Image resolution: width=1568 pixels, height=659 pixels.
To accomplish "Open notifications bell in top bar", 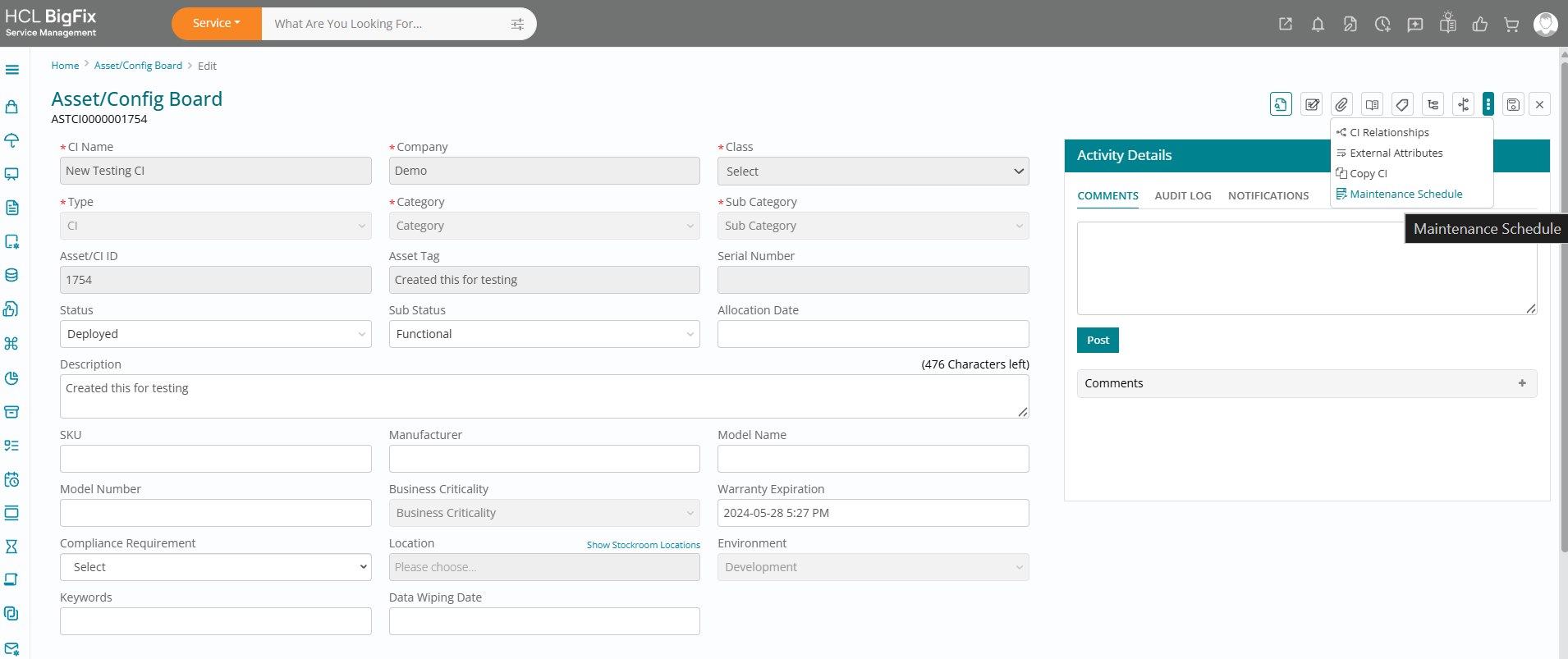I will tap(1318, 24).
